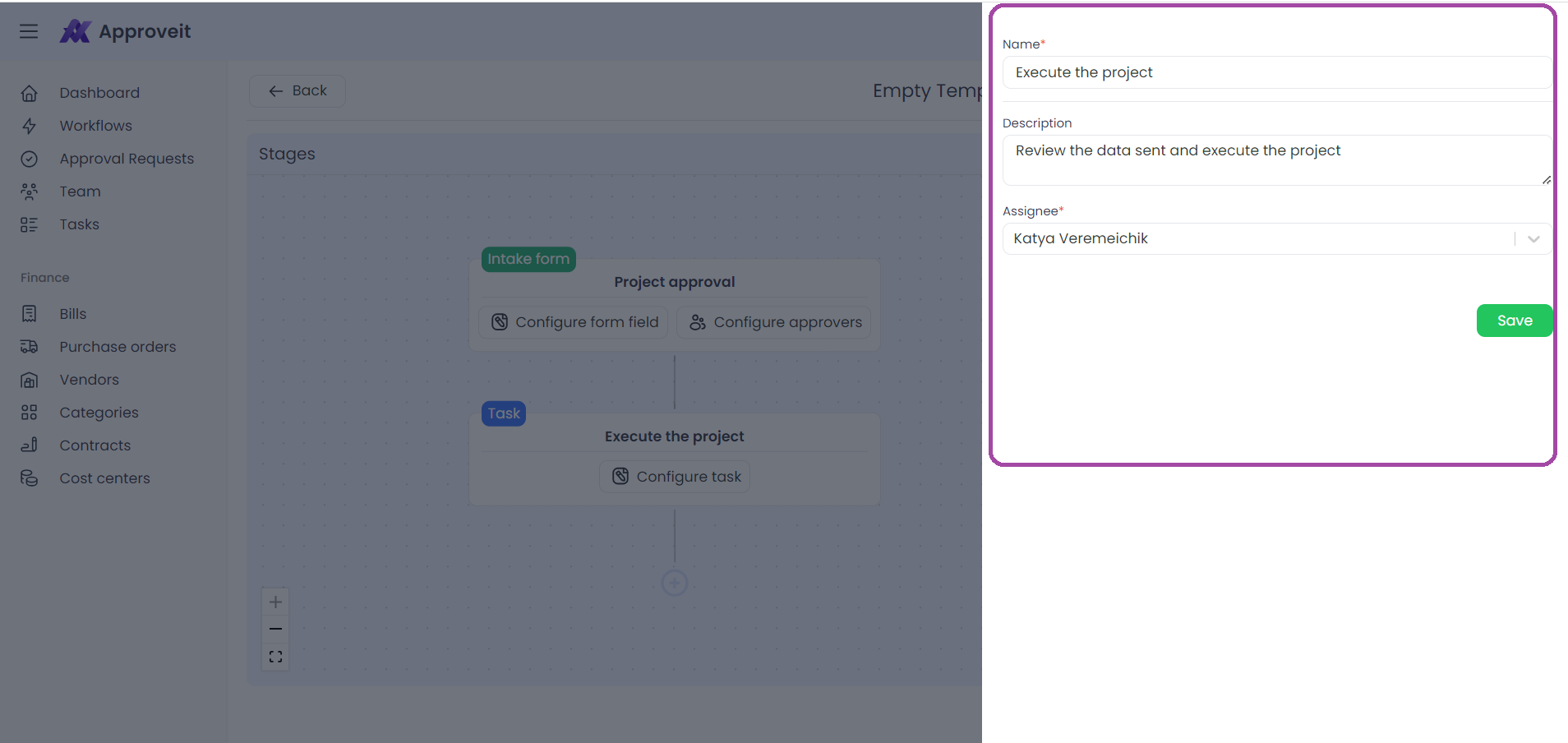Open Categories under Finance

[99, 413]
